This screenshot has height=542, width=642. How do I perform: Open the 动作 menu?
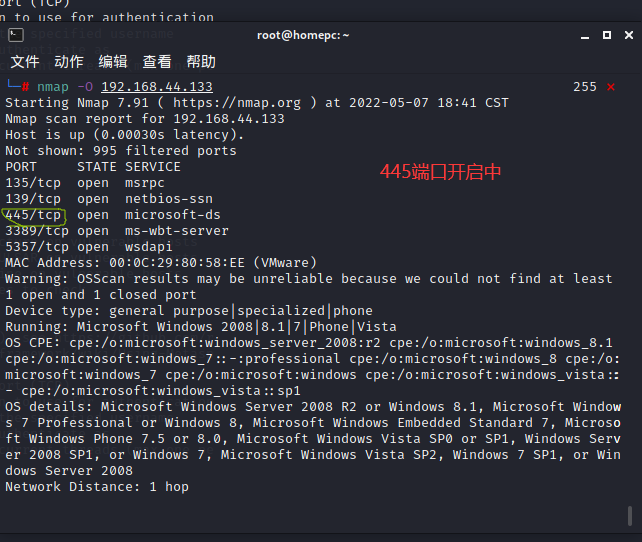[69, 62]
